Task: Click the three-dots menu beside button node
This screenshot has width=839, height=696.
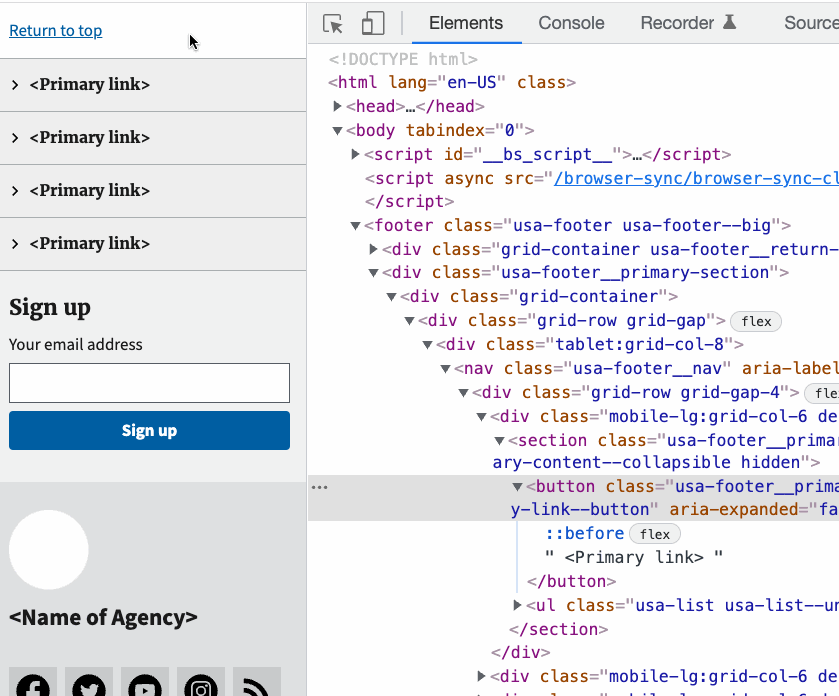Action: 319,487
